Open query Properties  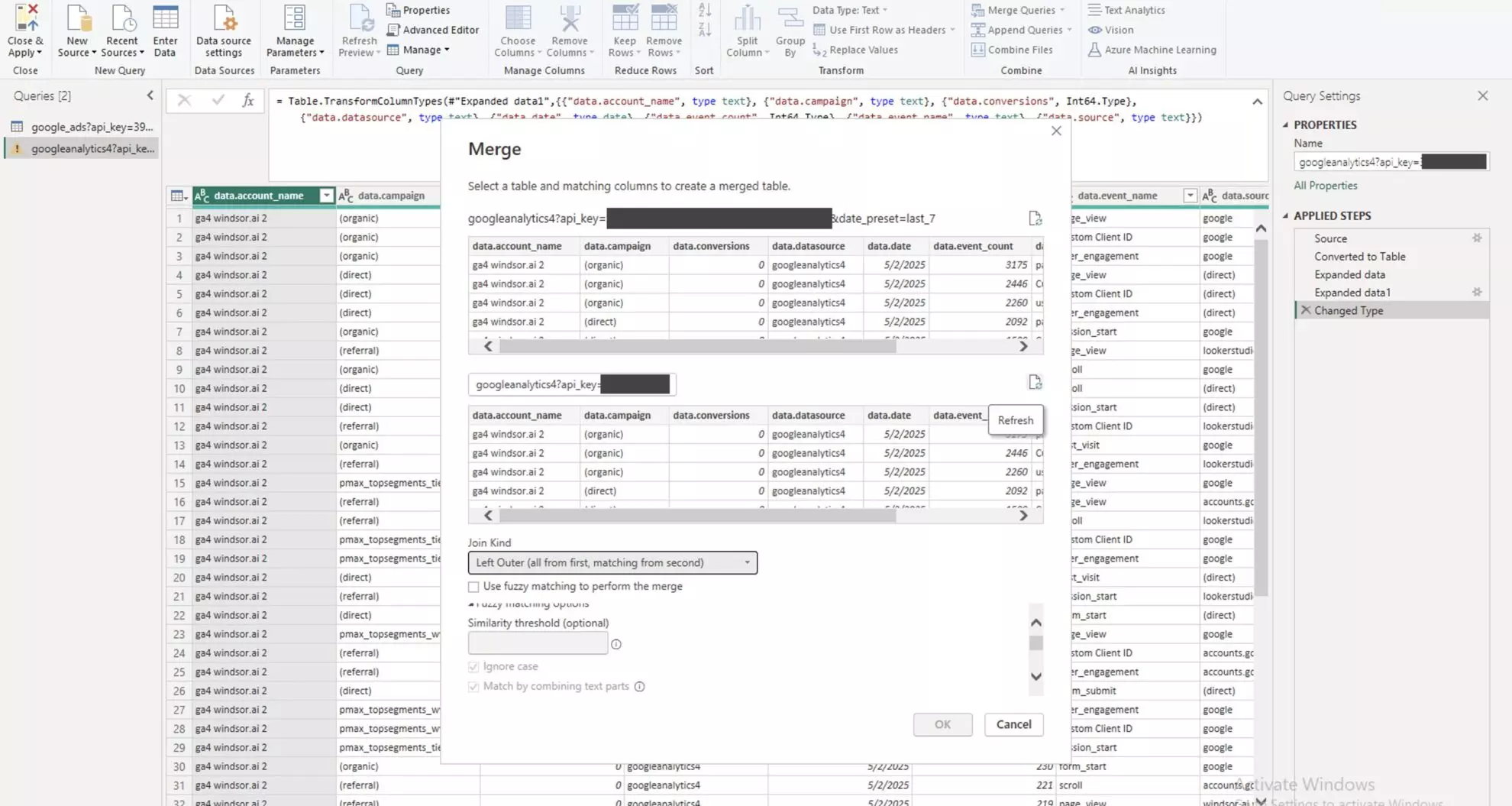pyautogui.click(x=418, y=10)
